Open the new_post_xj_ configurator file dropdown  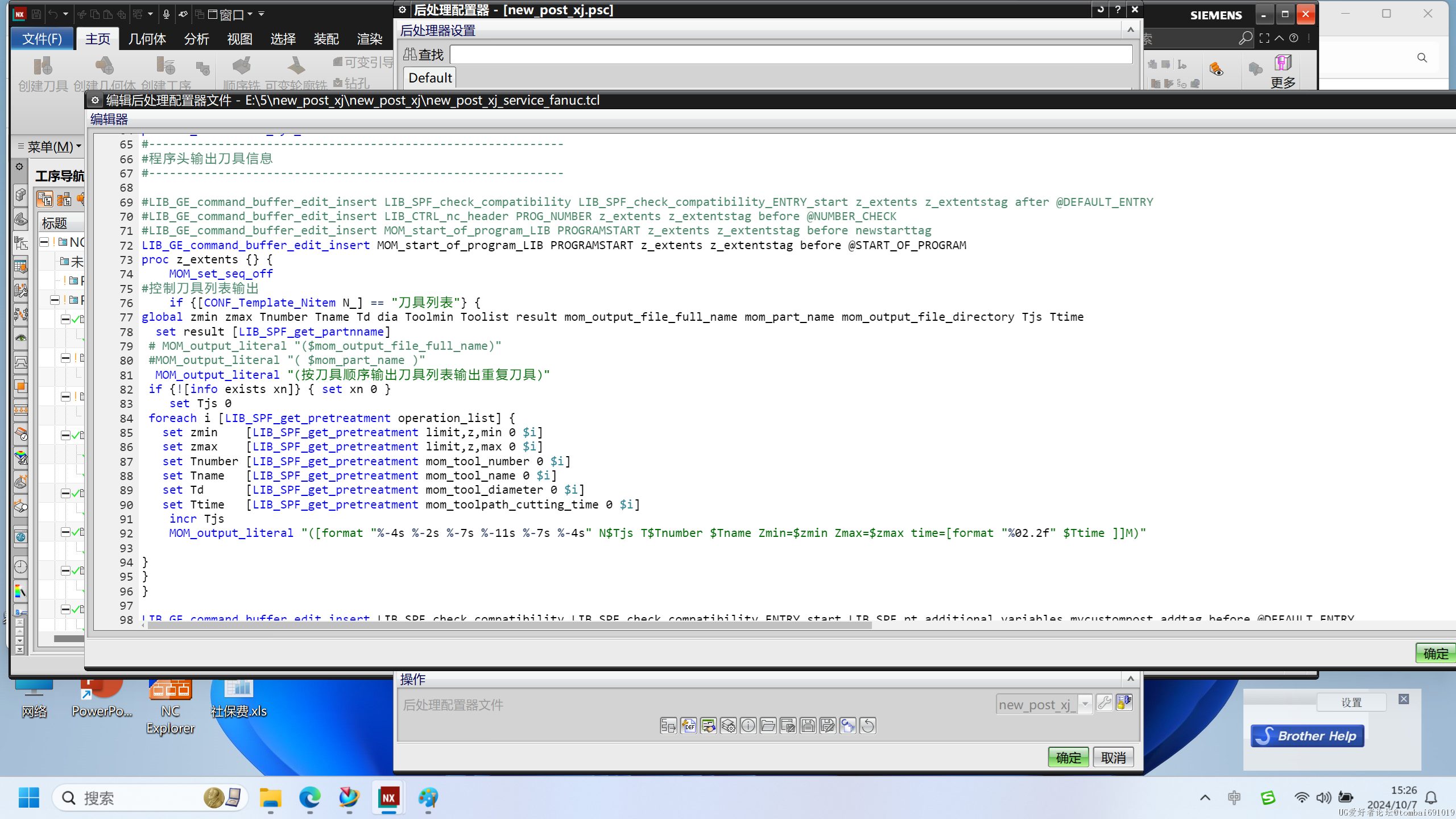pyautogui.click(x=1085, y=704)
